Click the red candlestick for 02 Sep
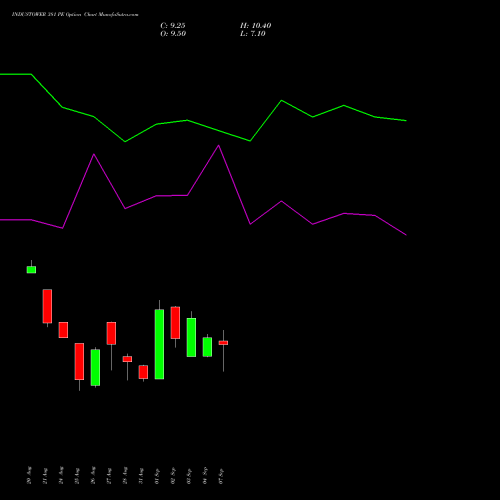500x500 pixels. (x=175, y=323)
